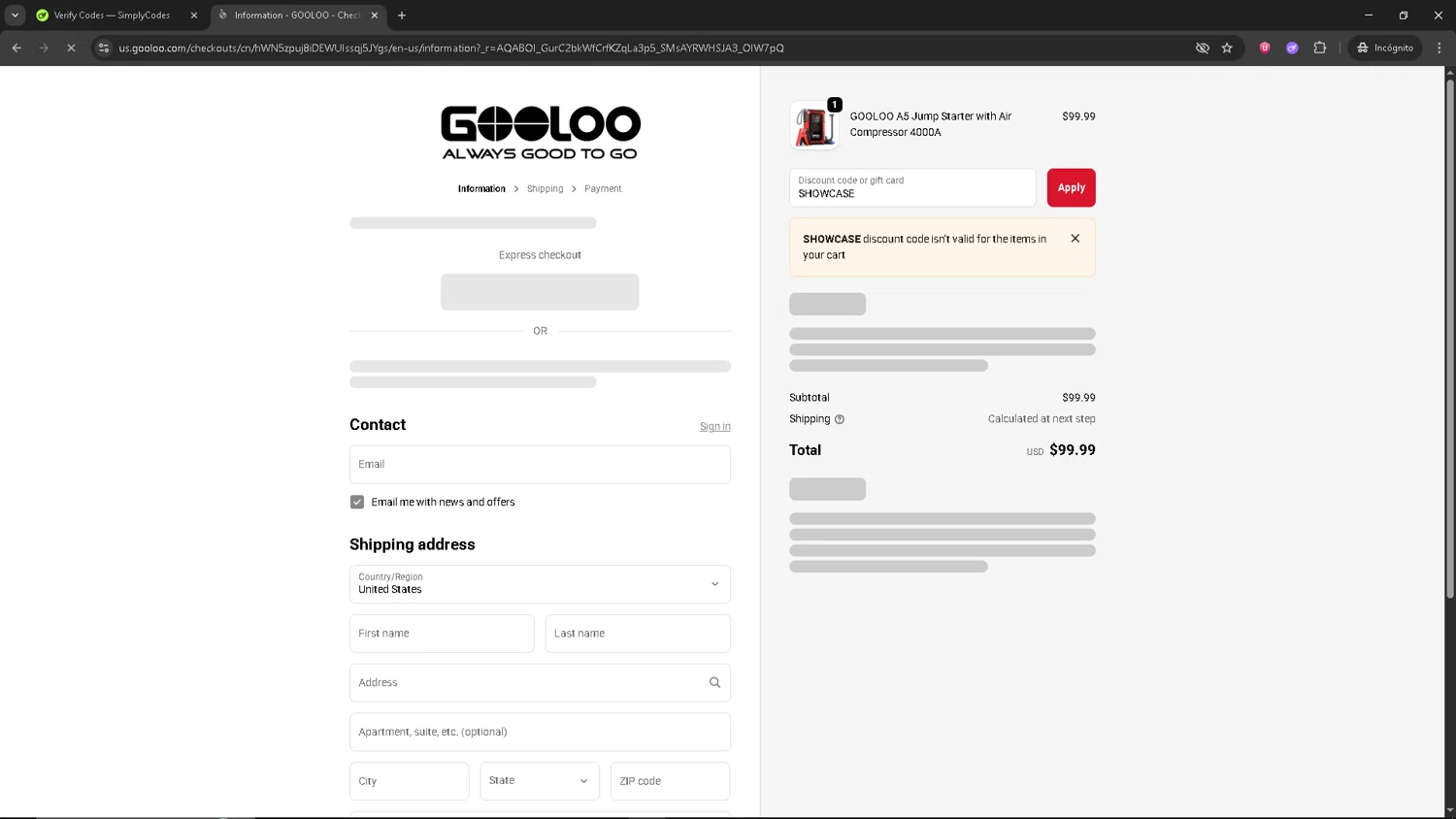Open the red shield extension icon

click(1265, 48)
